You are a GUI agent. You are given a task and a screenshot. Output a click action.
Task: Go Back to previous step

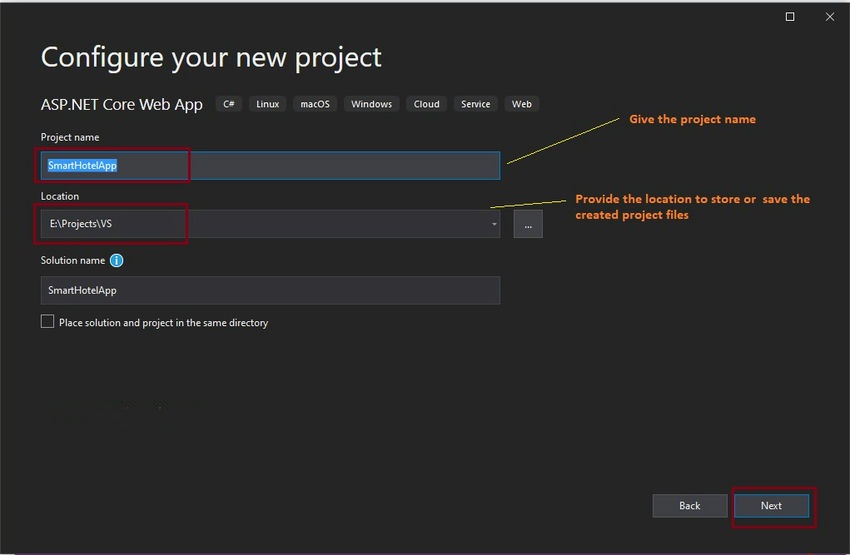coord(690,506)
